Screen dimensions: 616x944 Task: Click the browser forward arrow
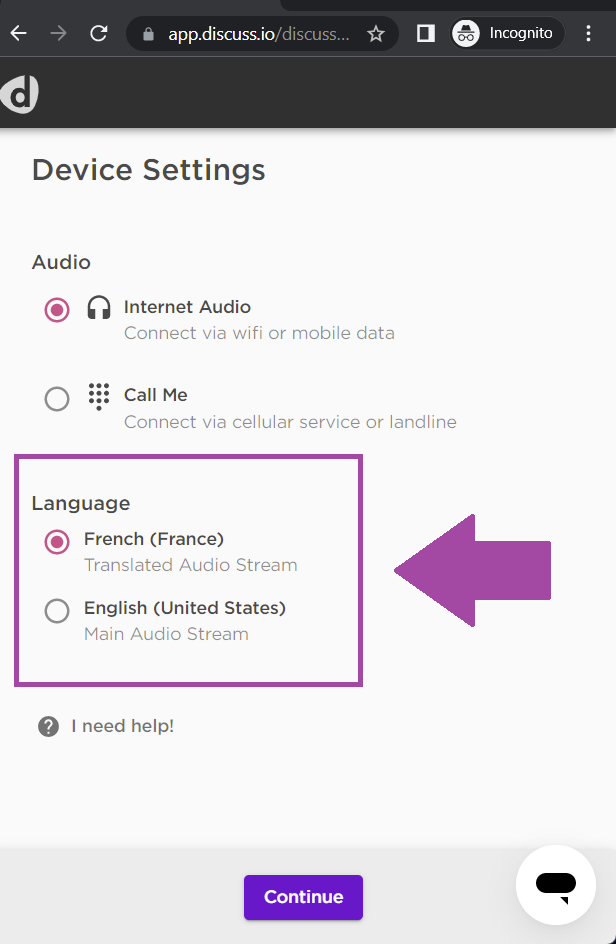[58, 33]
